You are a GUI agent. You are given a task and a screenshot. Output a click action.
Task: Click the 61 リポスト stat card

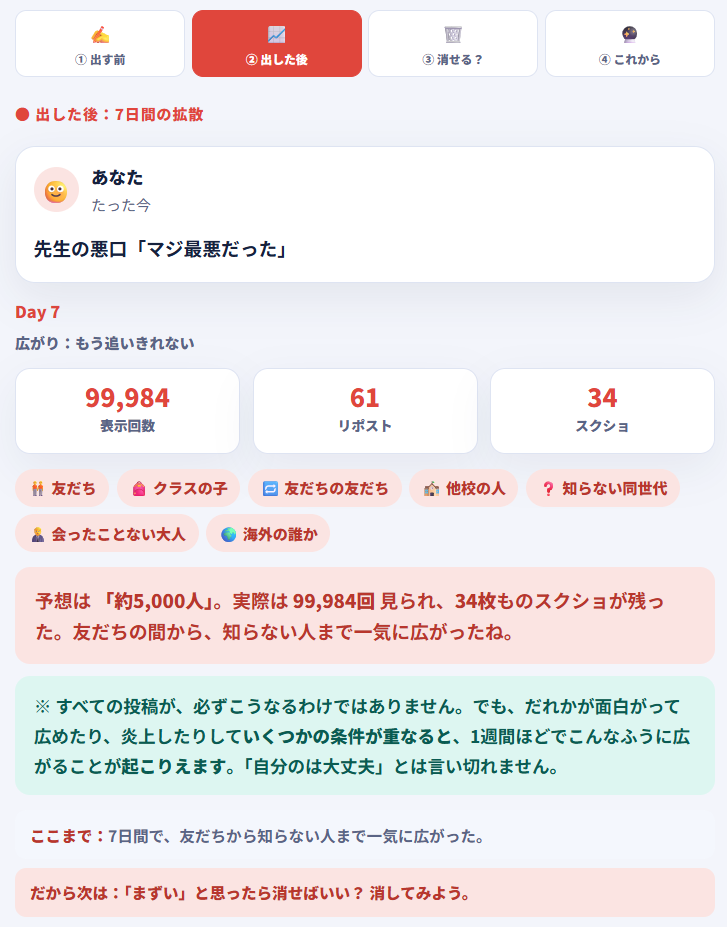(365, 411)
